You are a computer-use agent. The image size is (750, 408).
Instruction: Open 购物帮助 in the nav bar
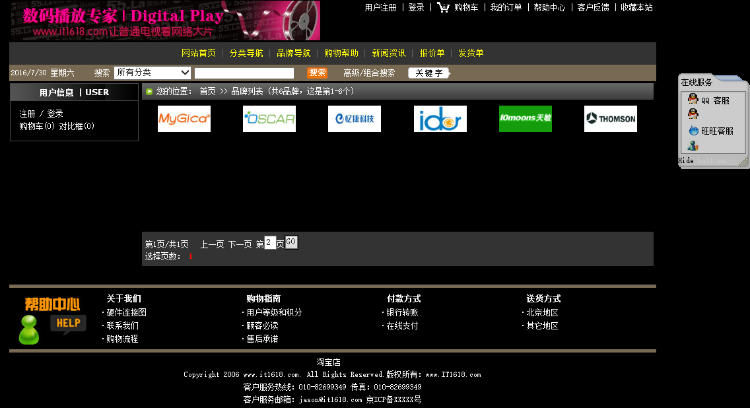tap(342, 53)
